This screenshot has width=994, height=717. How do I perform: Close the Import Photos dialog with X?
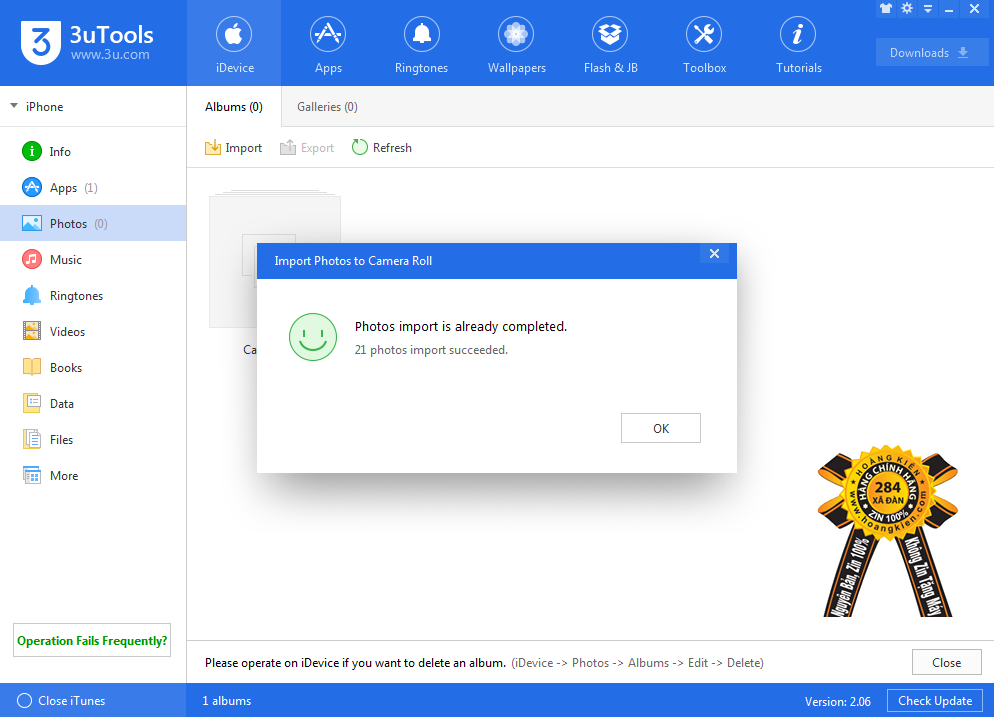[x=714, y=254]
